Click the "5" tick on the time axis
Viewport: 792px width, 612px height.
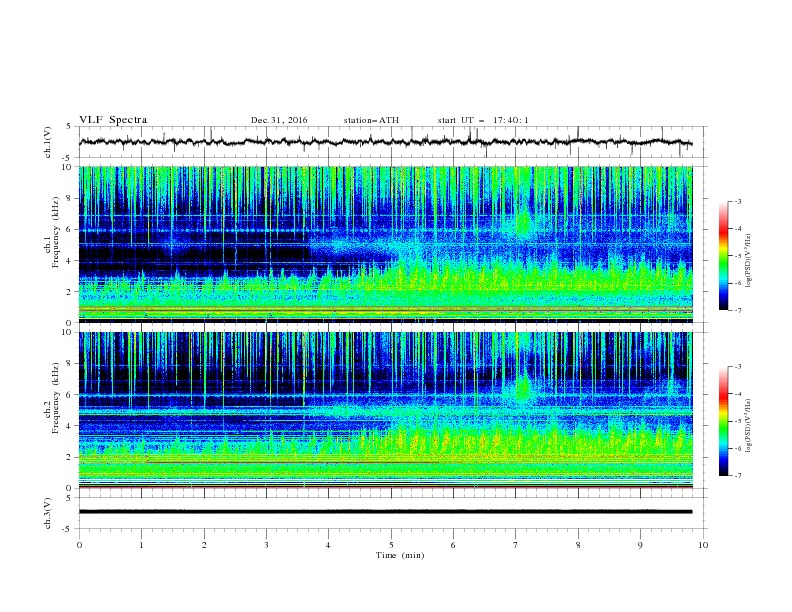coord(391,545)
